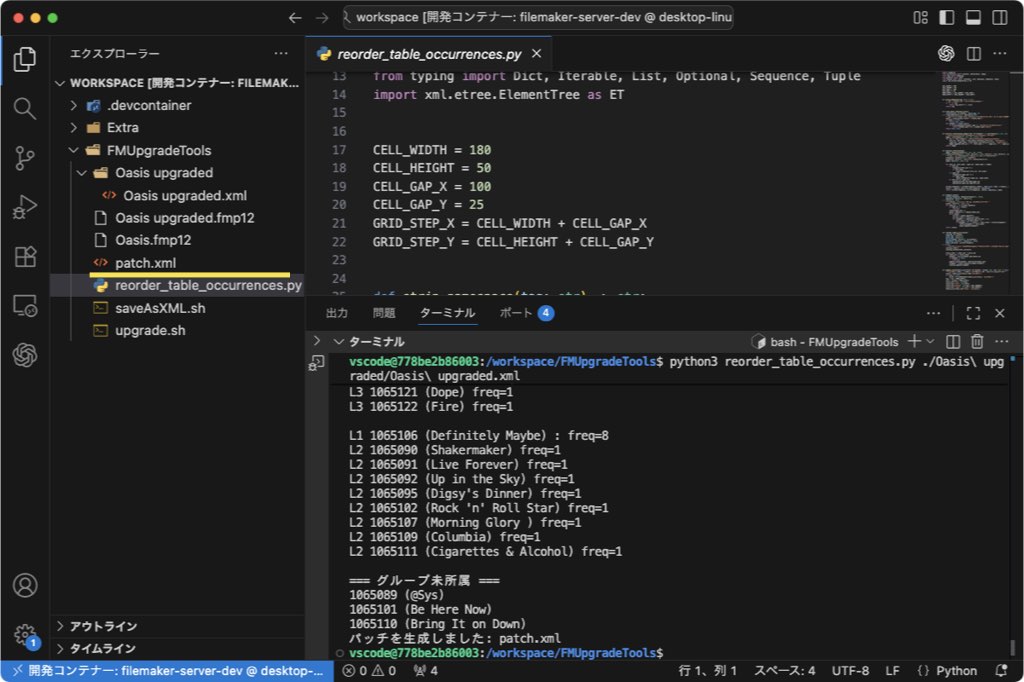Toggle the bottom panel layout button
The image size is (1024, 682).
point(970,18)
